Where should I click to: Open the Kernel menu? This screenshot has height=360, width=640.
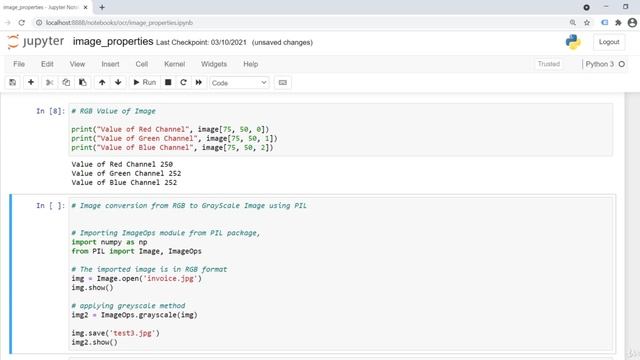click(174, 64)
